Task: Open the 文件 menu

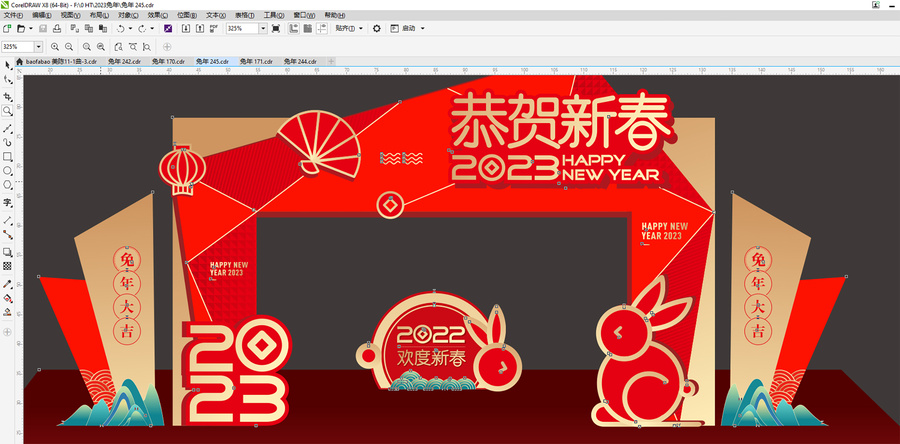Action: [13, 15]
